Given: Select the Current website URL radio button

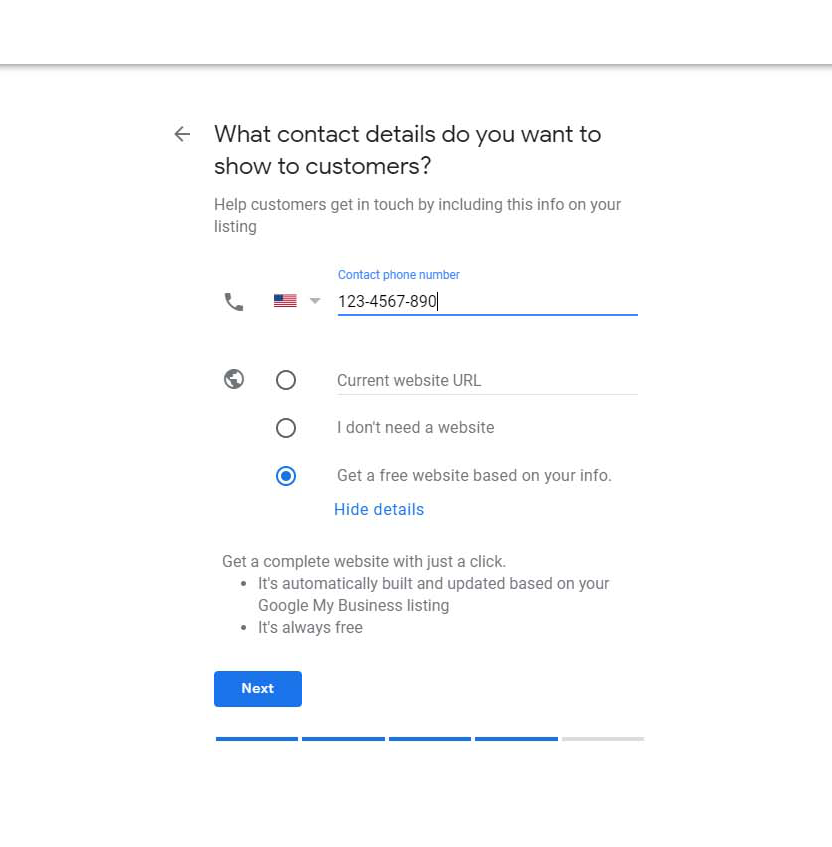Looking at the screenshot, I should click(286, 380).
